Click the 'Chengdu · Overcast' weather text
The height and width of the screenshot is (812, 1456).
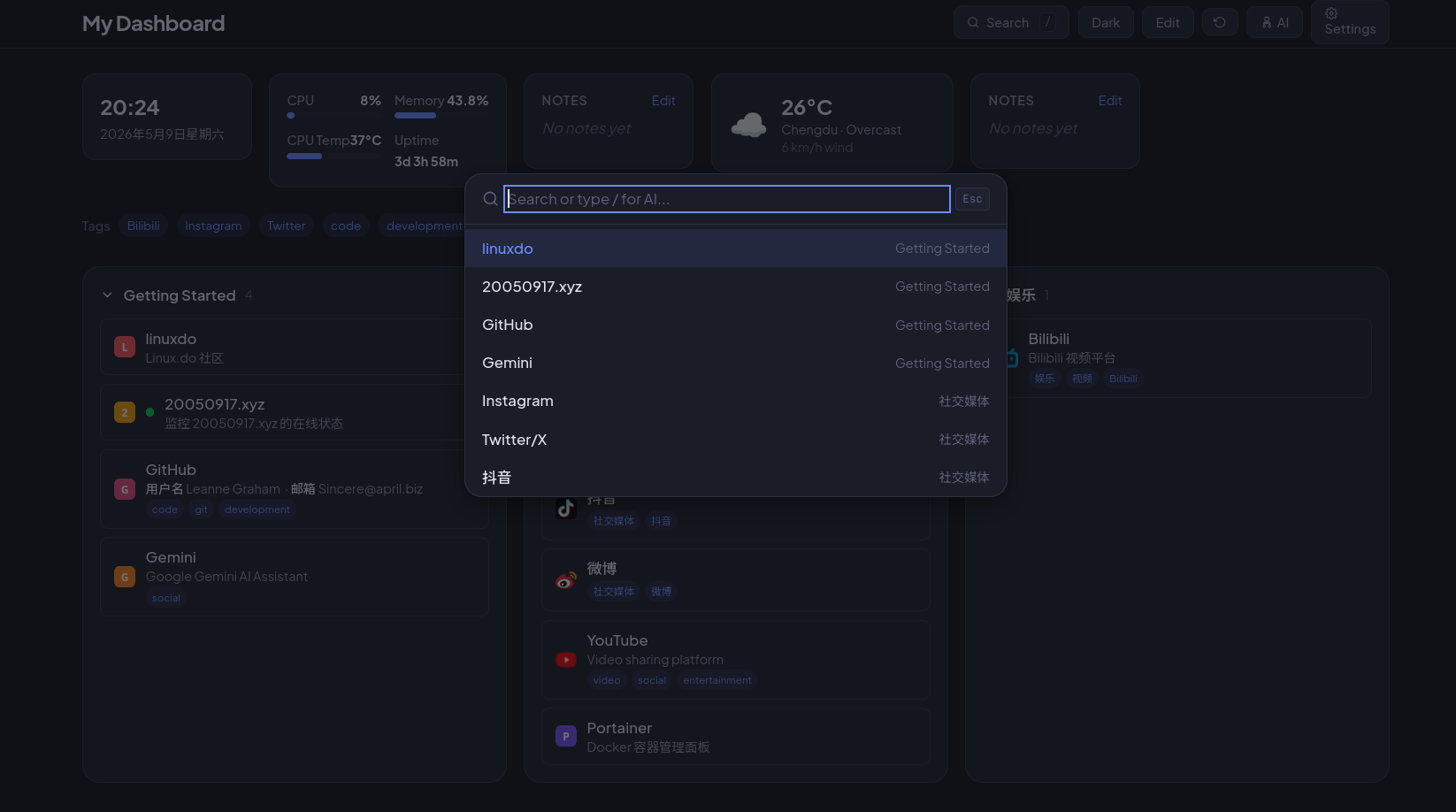click(x=841, y=130)
